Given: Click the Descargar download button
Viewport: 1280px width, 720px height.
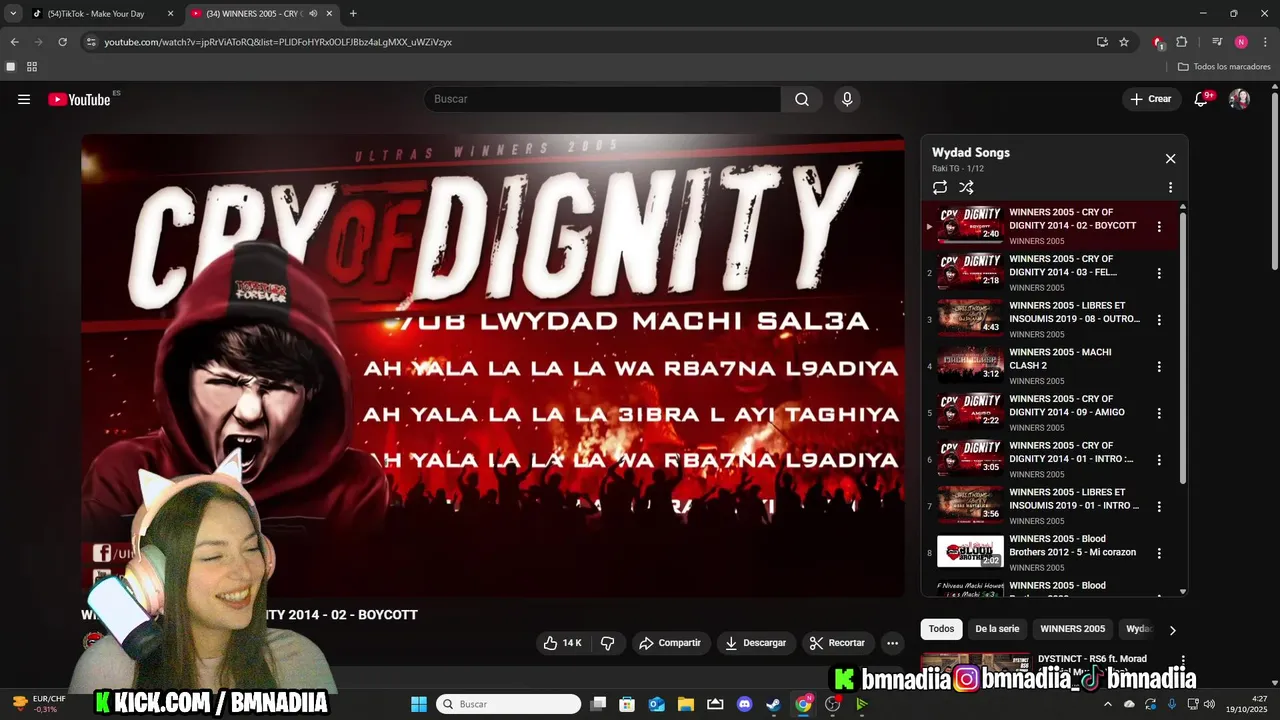Looking at the screenshot, I should [756, 643].
